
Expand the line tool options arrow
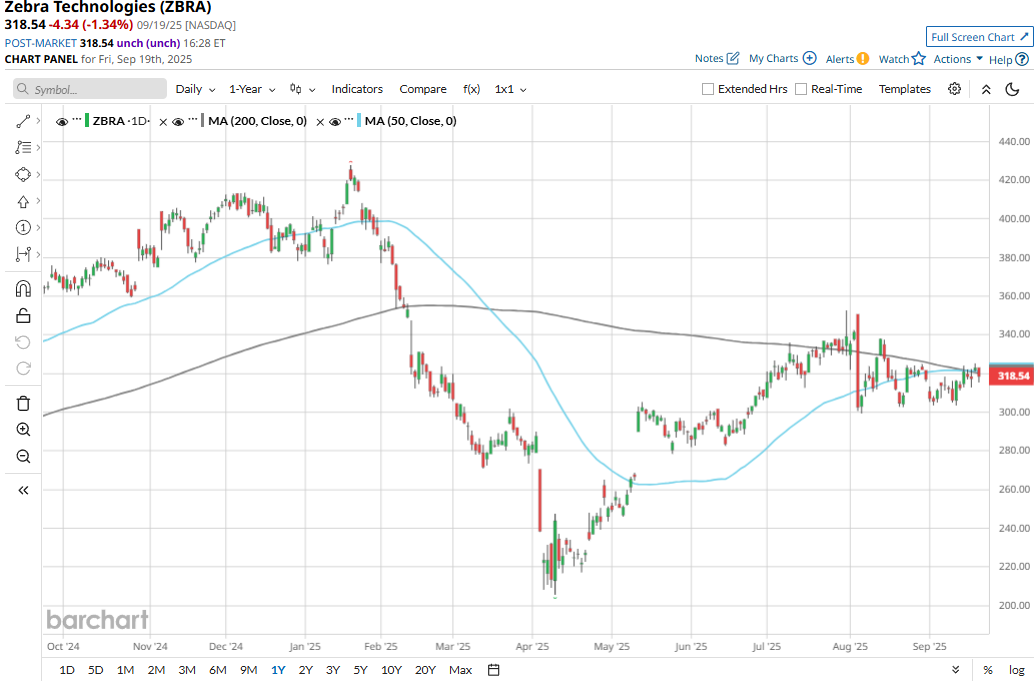[x=38, y=121]
